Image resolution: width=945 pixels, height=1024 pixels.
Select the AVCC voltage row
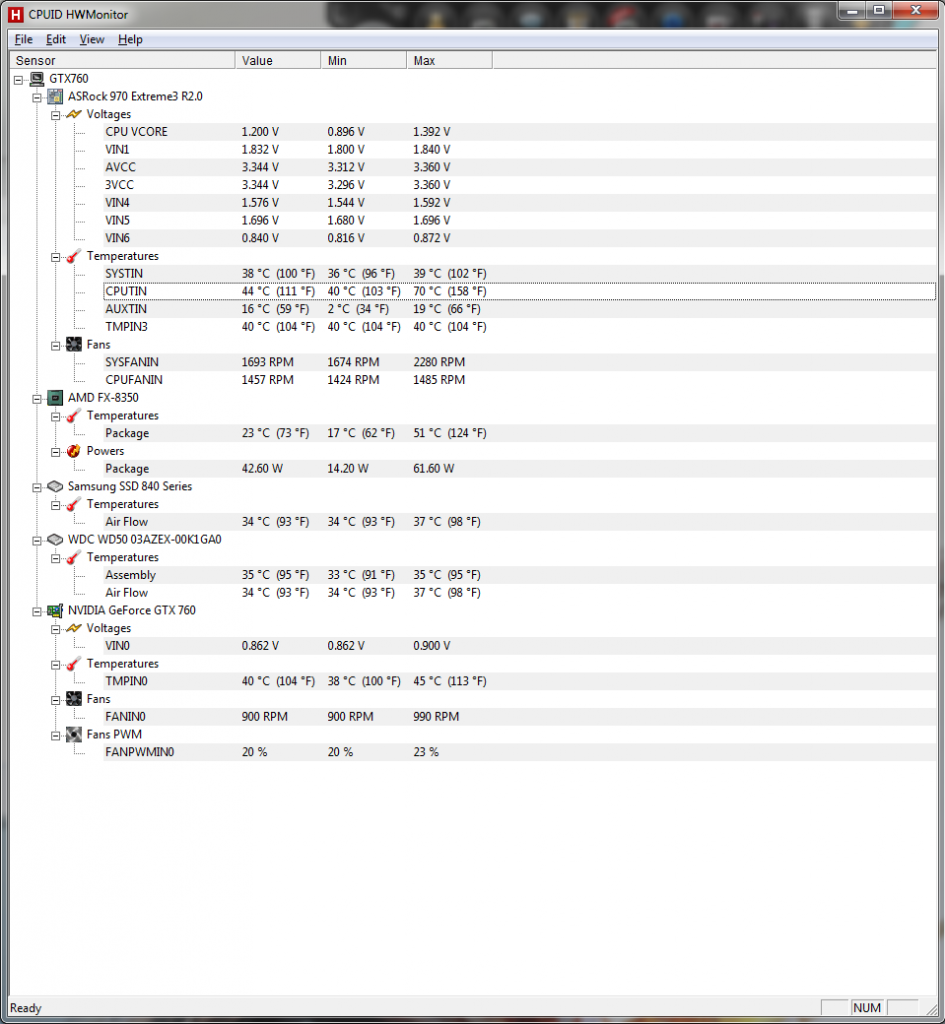(519, 167)
